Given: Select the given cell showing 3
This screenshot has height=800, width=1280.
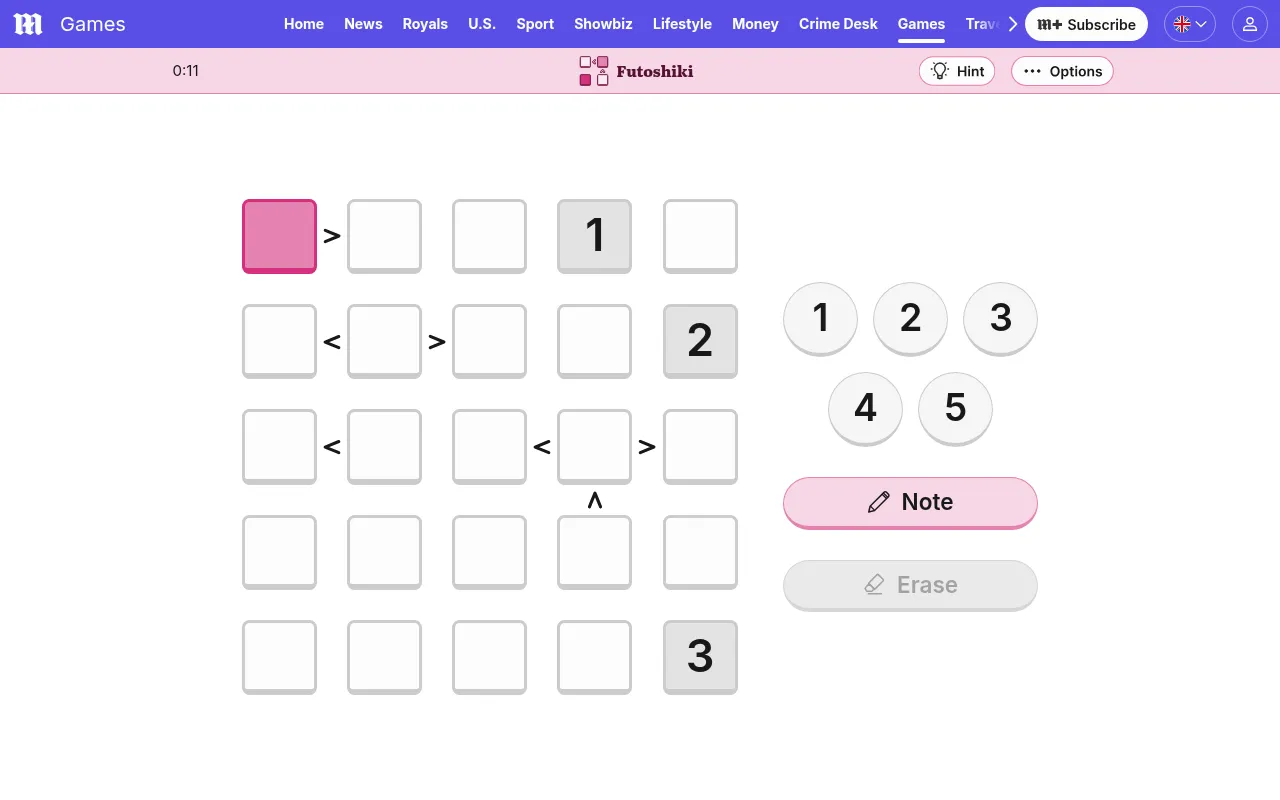Looking at the screenshot, I should click(700, 657).
